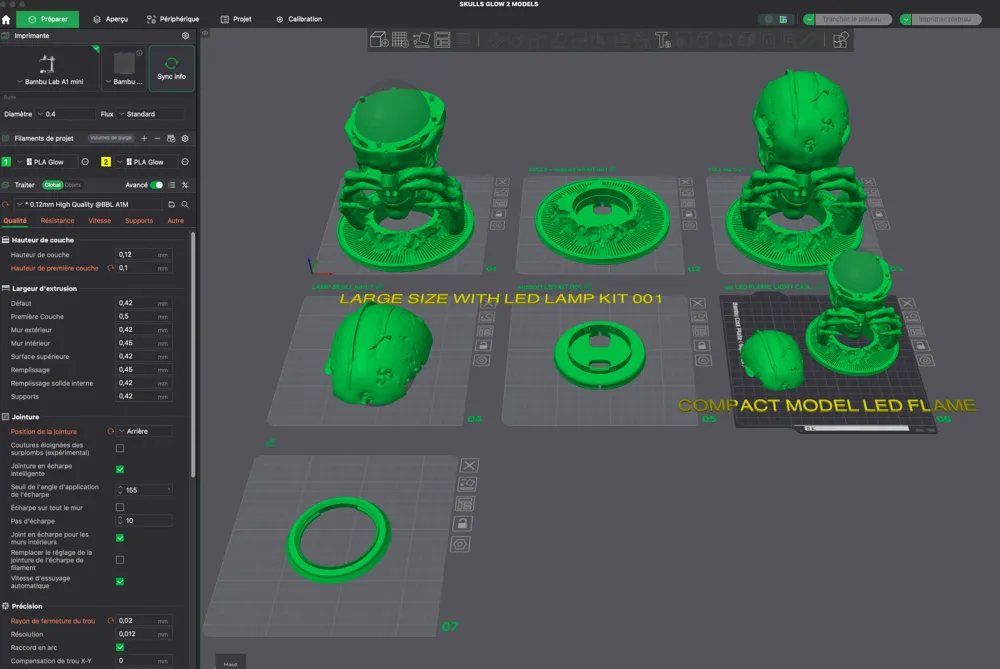
Task: Open plate 07 settings icon
Action: pyautogui.click(x=460, y=544)
